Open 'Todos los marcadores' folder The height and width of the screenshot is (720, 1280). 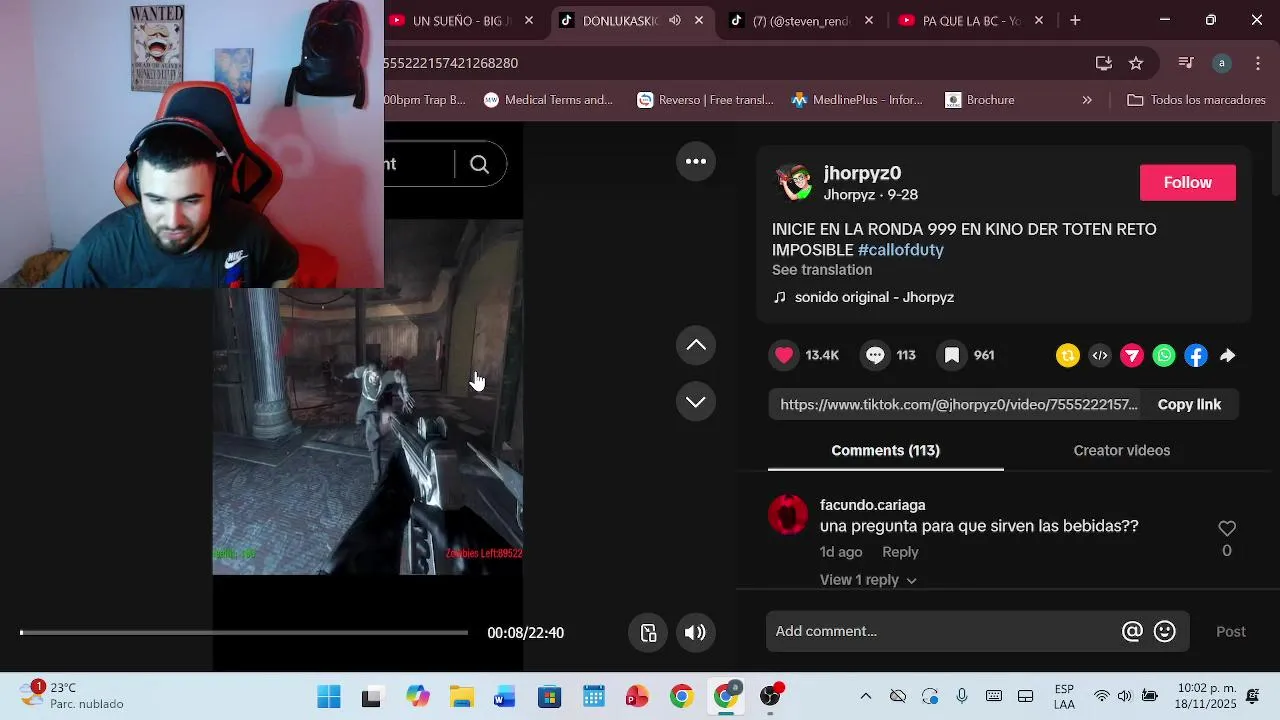click(x=1196, y=100)
